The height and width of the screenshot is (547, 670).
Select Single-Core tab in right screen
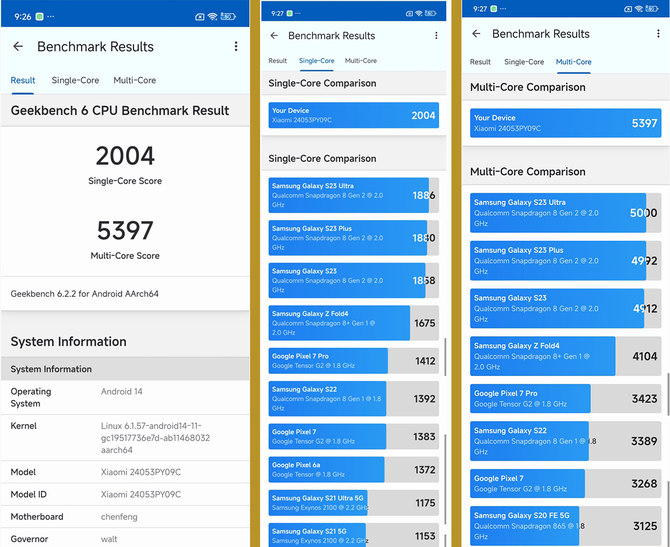(524, 62)
